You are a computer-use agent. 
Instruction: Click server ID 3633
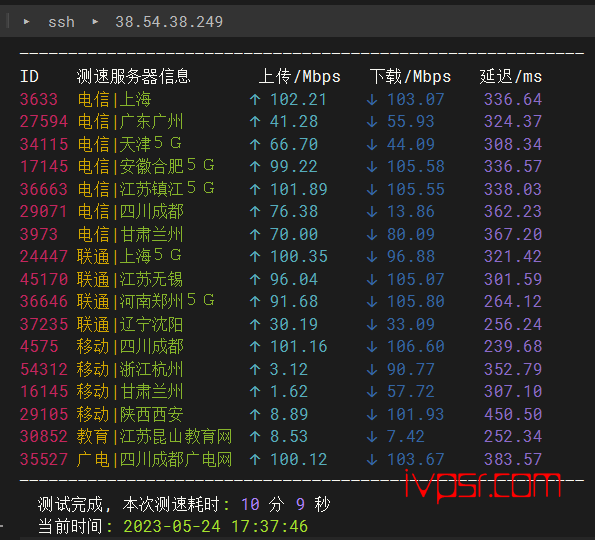pyautogui.click(x=39, y=99)
